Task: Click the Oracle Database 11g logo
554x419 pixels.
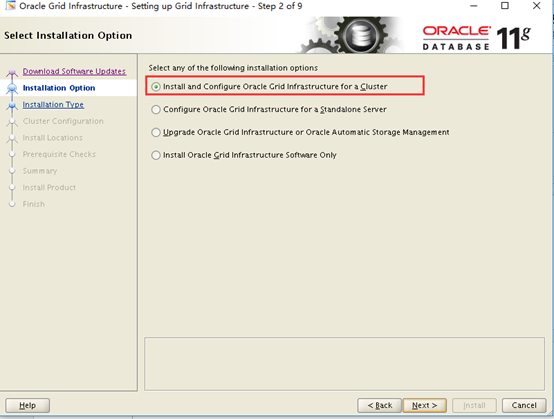Action: tap(477, 38)
